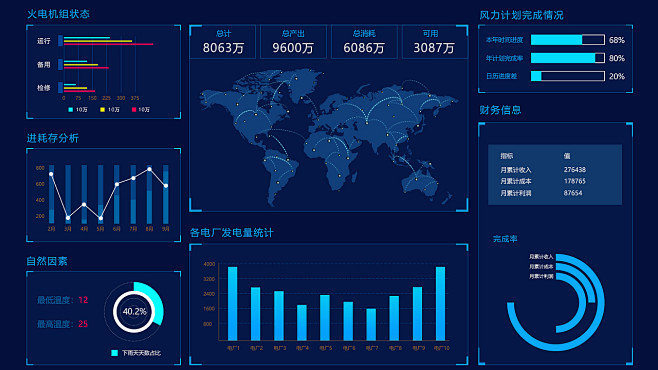Click the 月累计利润 row in the finance table
658x370 pixels.
click(x=555, y=193)
